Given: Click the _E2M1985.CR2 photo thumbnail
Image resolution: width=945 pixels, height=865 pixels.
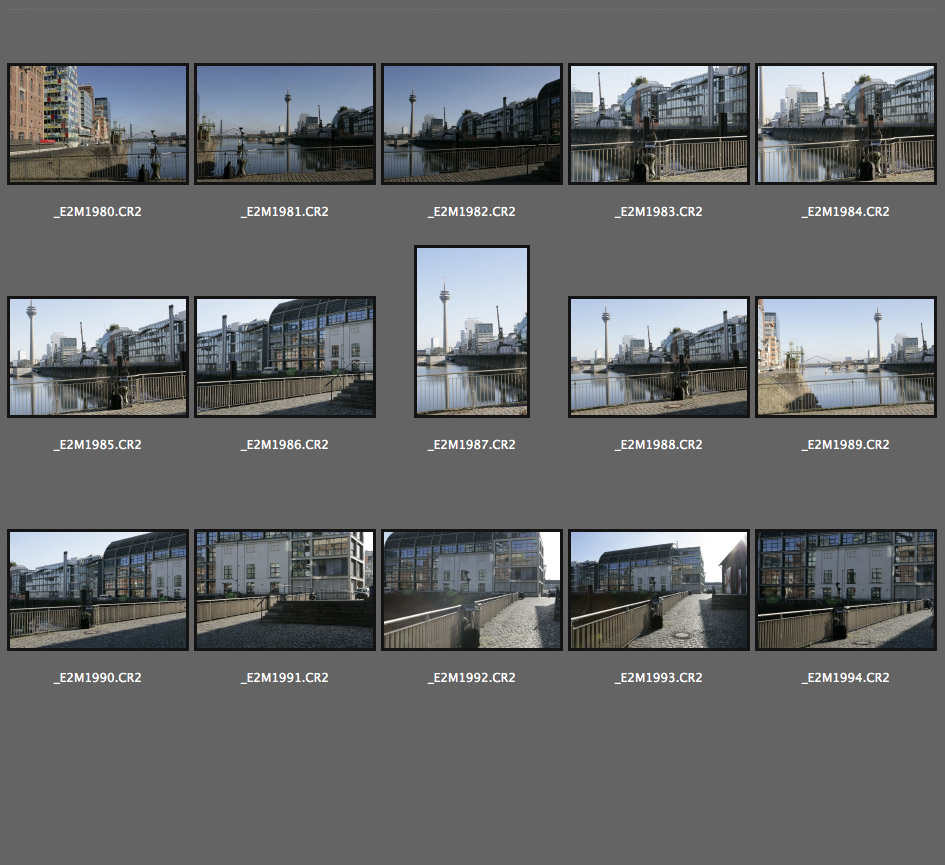Looking at the screenshot, I should pyautogui.click(x=98, y=357).
